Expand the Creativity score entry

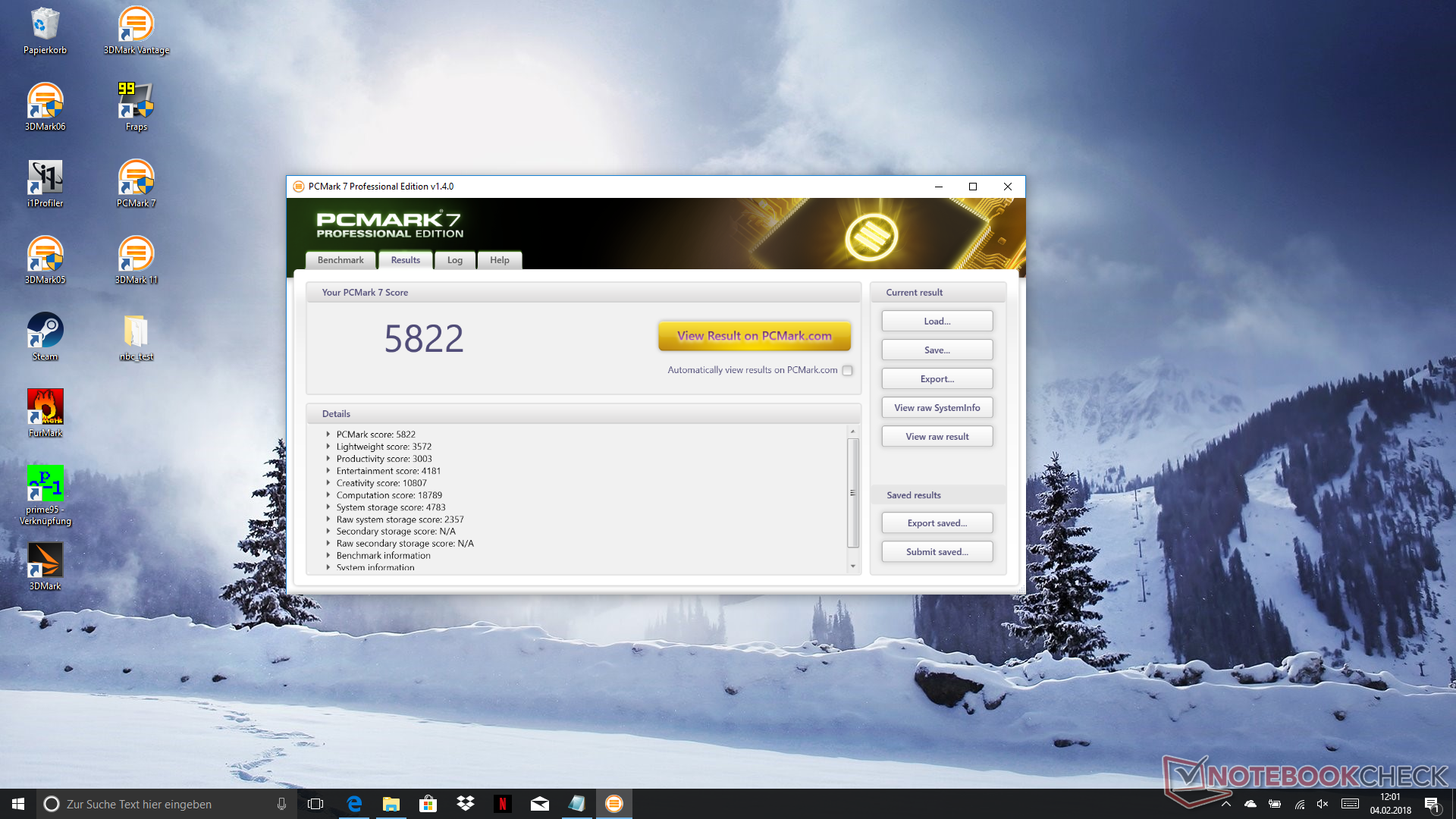tap(328, 483)
